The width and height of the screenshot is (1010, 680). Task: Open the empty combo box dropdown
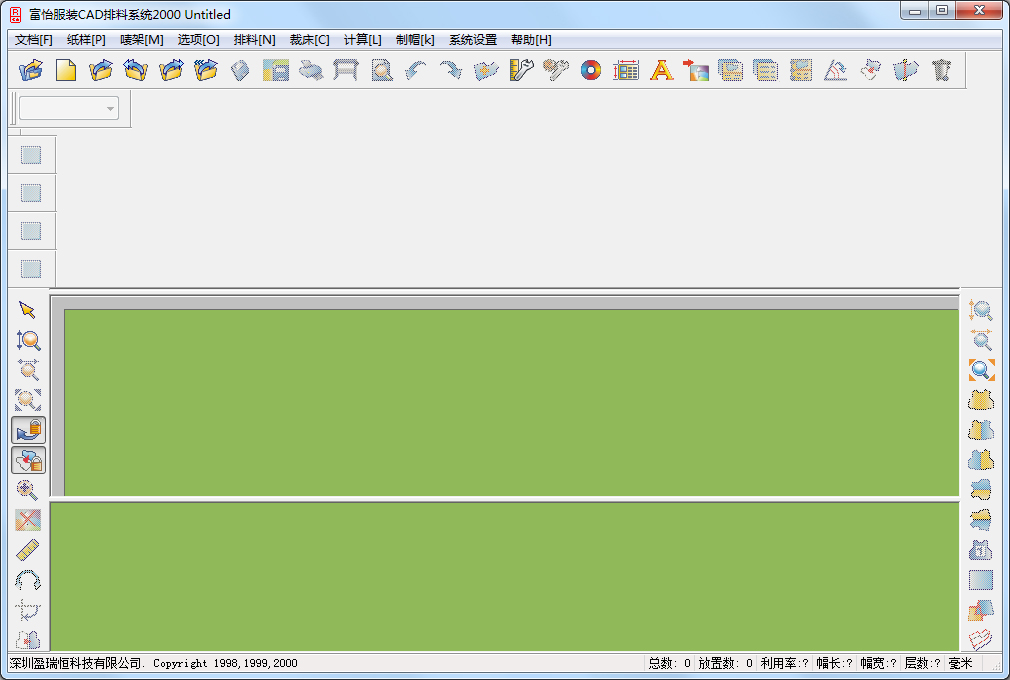point(69,108)
